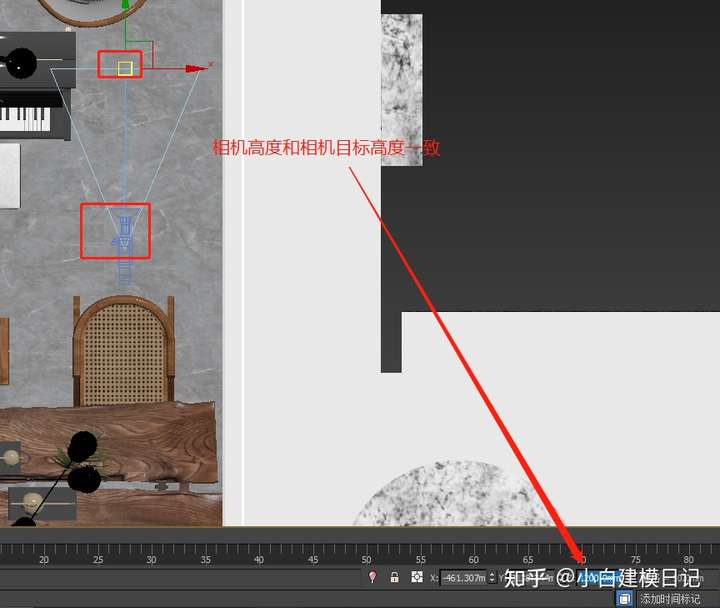
Task: Click frame 35 on the timeline
Action: click(x=206, y=559)
